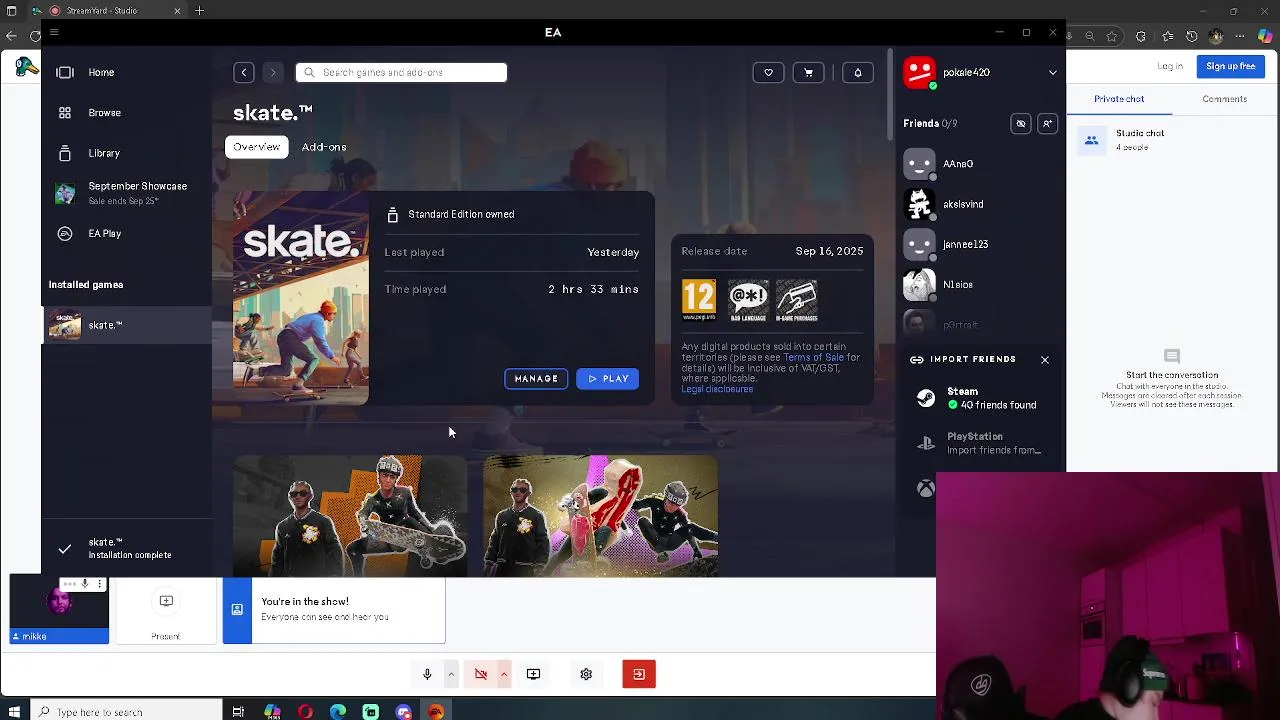Click the add friend icon
The width and height of the screenshot is (1280, 720).
(1047, 123)
